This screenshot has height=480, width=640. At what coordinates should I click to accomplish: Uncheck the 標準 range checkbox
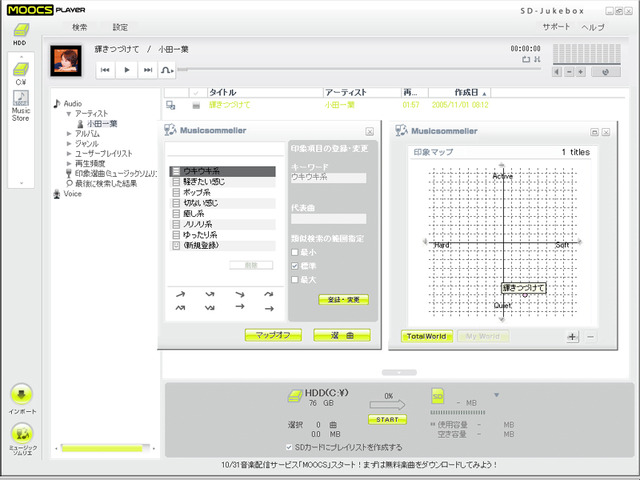(x=295, y=266)
